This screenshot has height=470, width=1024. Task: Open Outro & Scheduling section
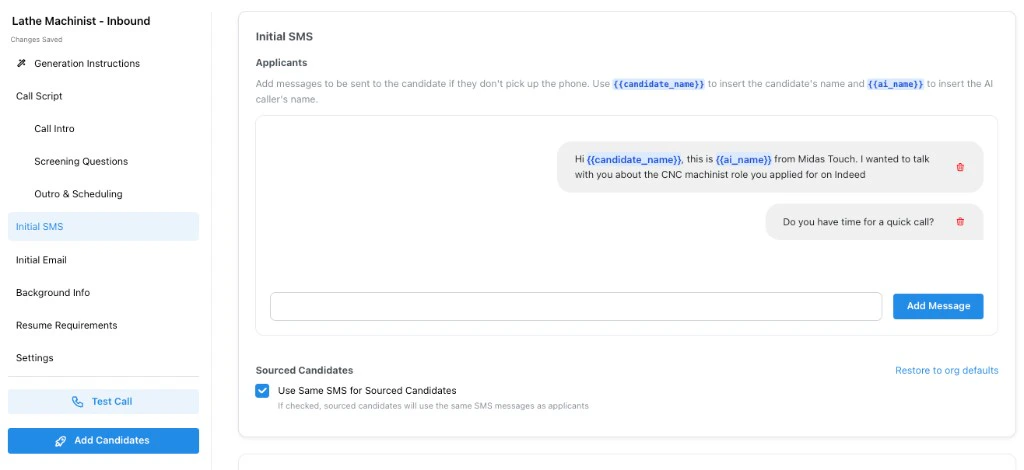[78, 194]
